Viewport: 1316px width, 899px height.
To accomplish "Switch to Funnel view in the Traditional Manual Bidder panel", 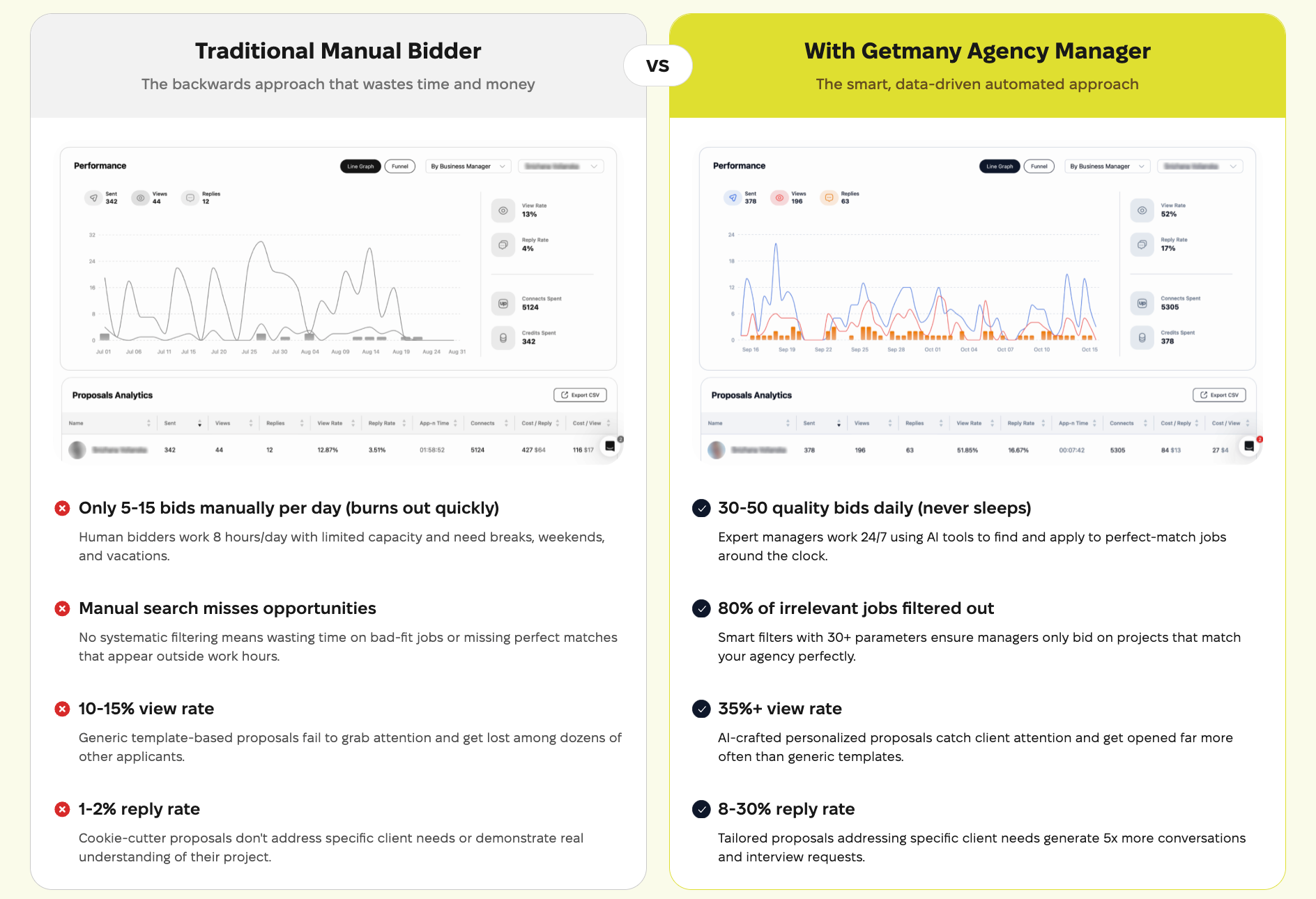I will tap(400, 167).
